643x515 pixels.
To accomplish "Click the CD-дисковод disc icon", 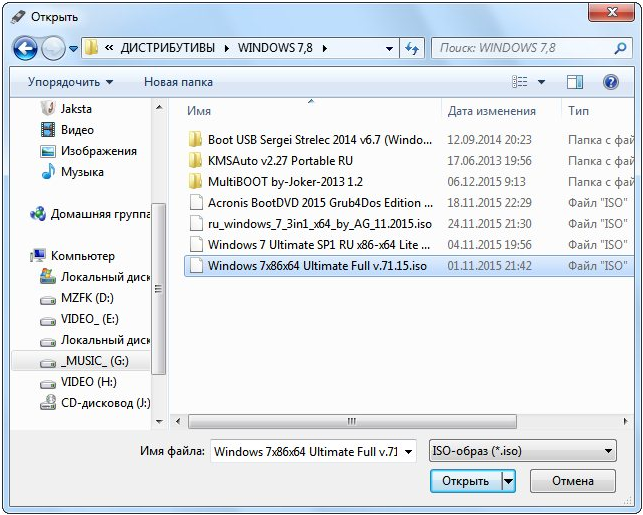I will [48, 402].
